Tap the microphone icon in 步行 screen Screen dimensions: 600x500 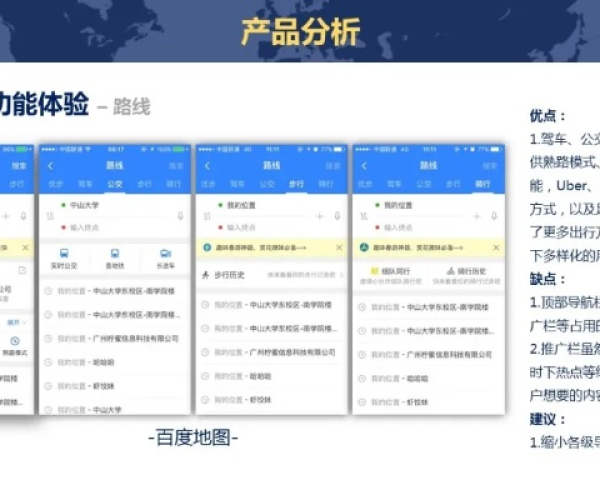coord(337,216)
